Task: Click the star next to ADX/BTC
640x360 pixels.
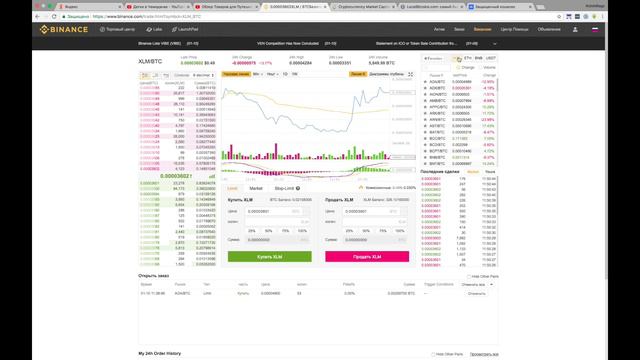Action: (425, 88)
